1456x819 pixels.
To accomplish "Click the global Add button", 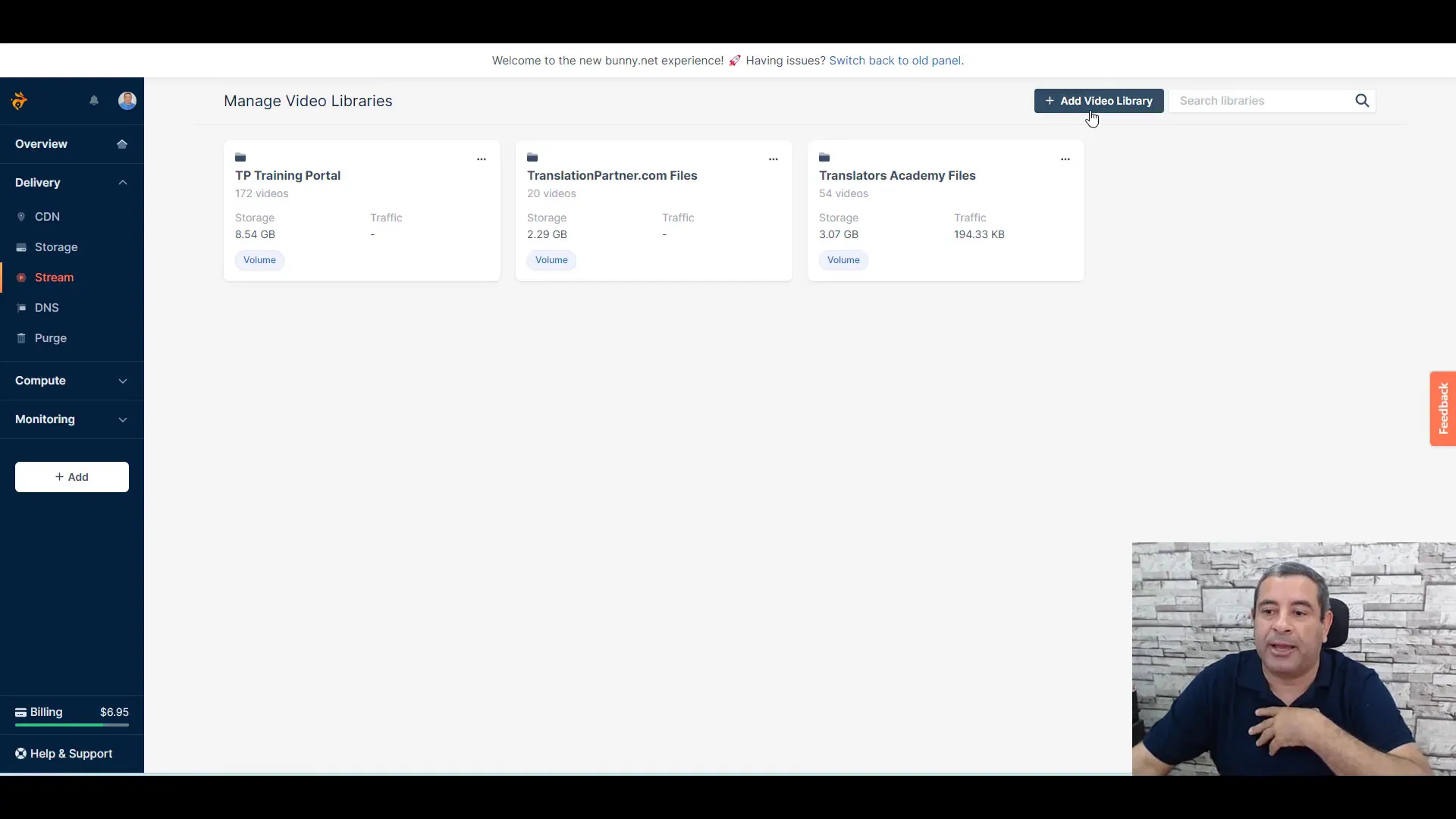I will click(72, 476).
